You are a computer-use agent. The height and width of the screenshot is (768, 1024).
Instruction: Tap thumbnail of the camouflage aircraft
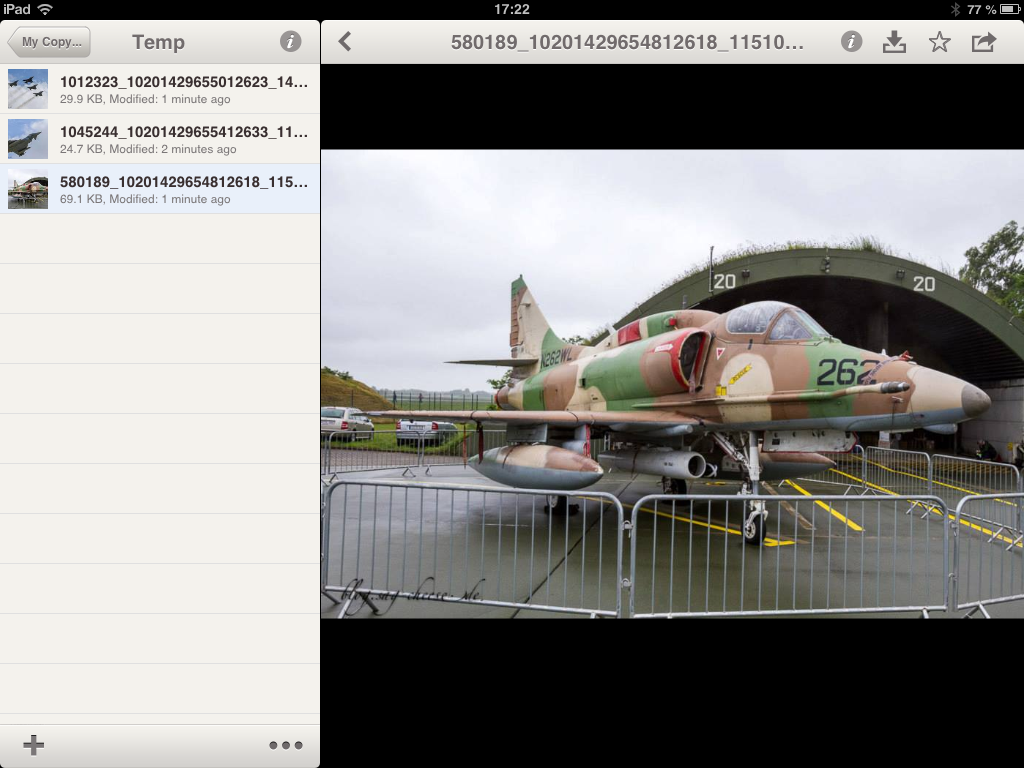[28, 189]
